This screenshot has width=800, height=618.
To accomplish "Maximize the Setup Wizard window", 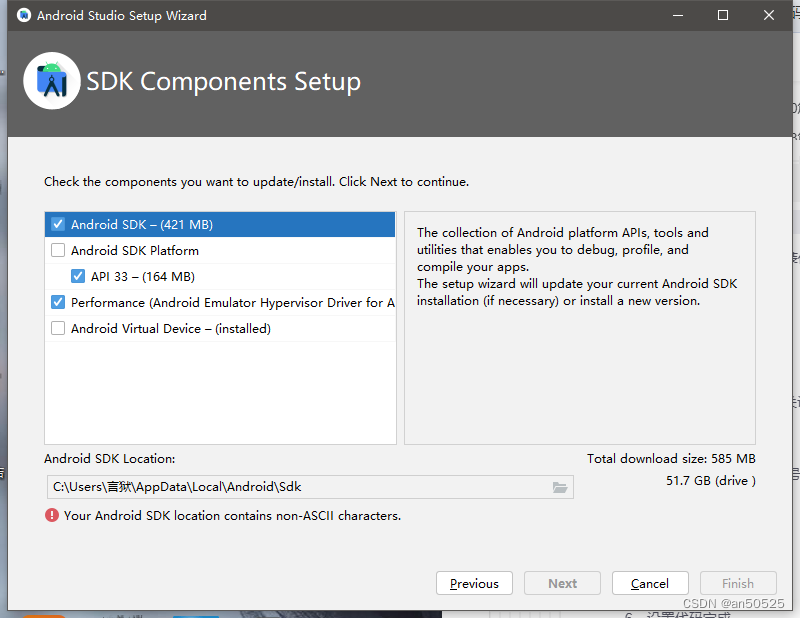I will coord(723,15).
